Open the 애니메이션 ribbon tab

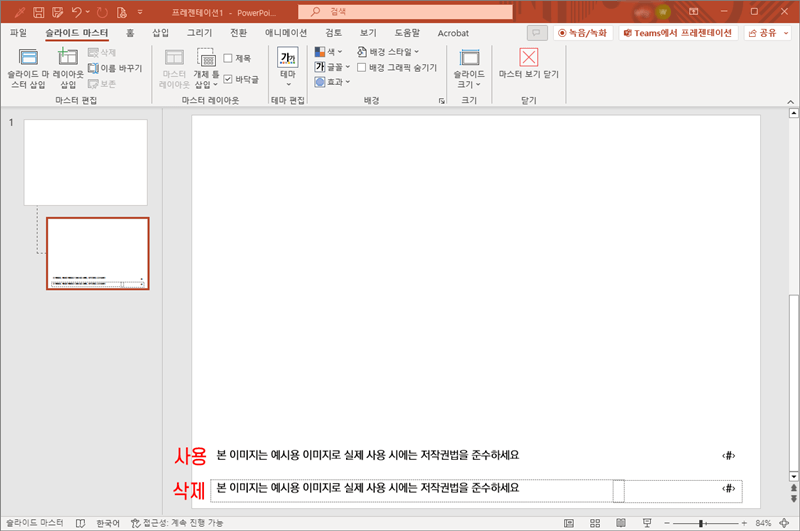(x=286, y=33)
